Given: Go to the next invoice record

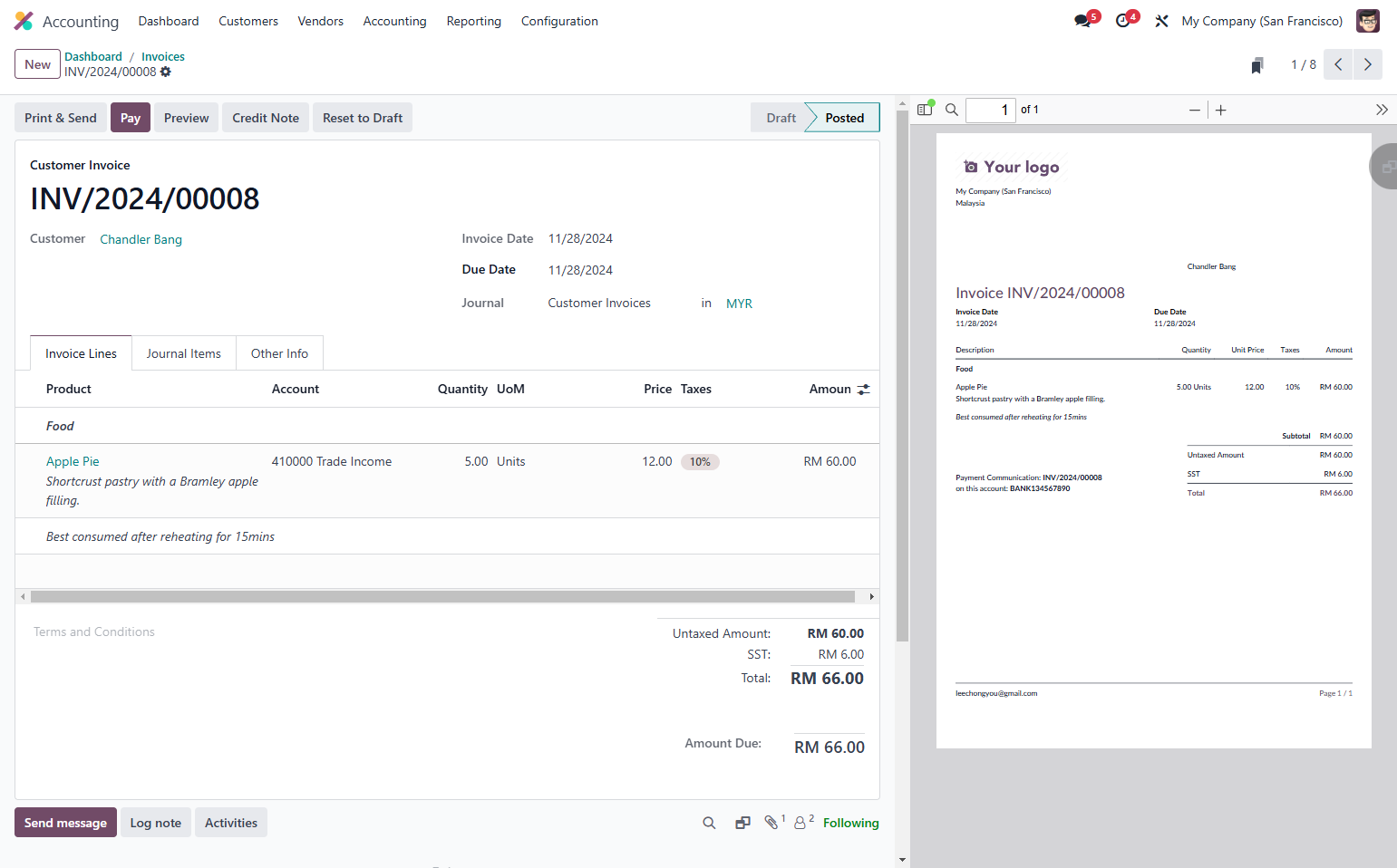Looking at the screenshot, I should (x=1368, y=64).
